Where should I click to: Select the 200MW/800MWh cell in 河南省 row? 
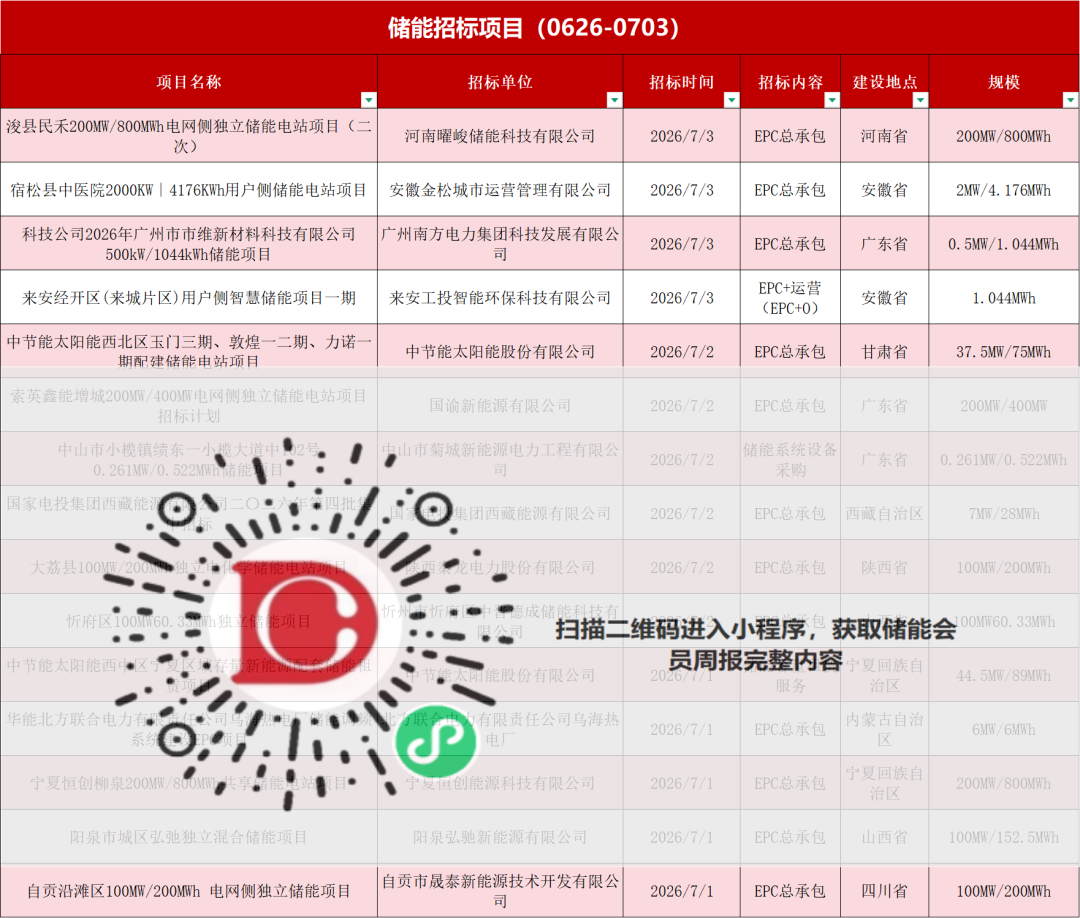click(x=1004, y=136)
